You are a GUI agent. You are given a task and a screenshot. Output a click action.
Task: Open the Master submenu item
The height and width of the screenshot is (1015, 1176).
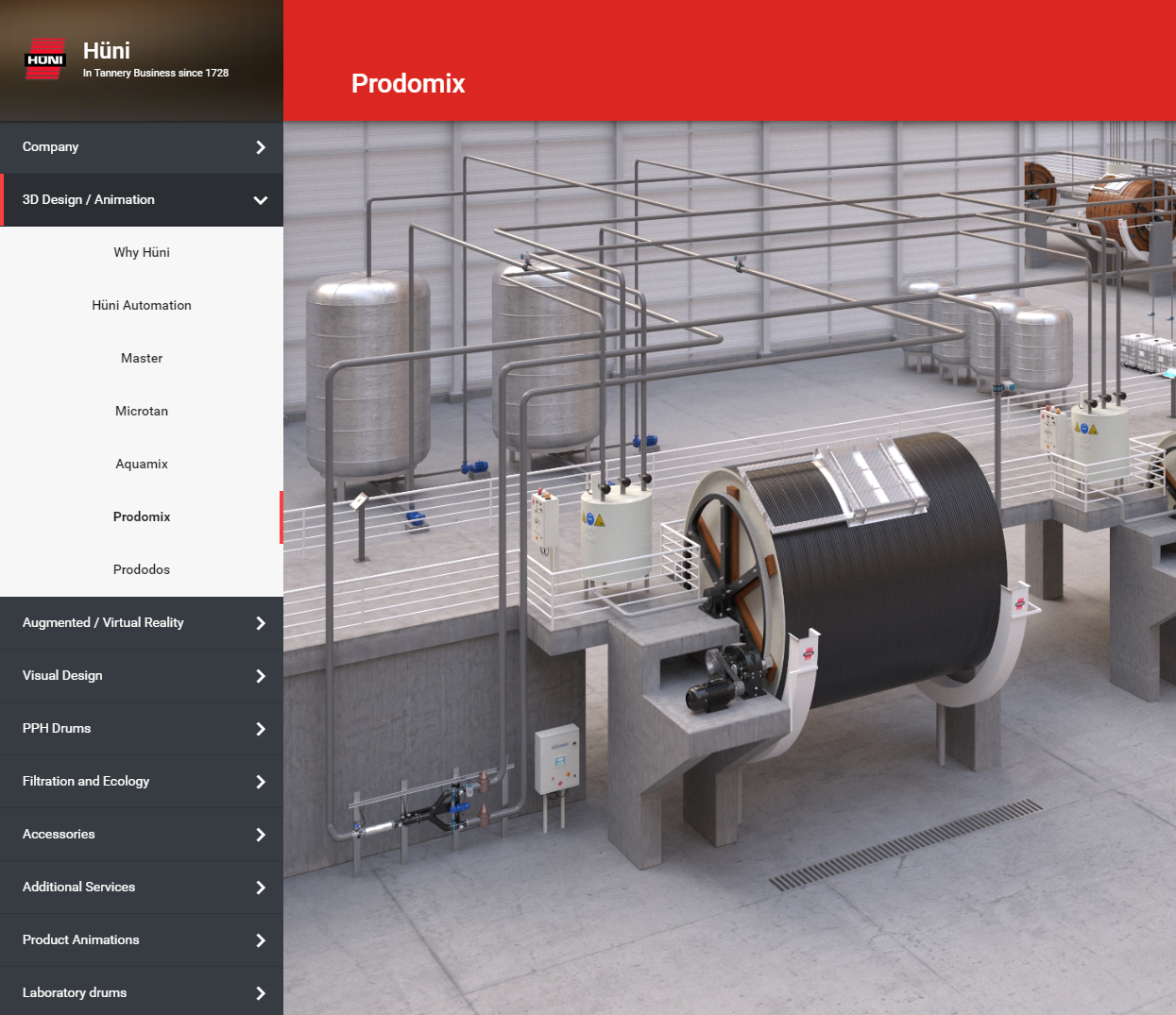pyautogui.click(x=142, y=359)
